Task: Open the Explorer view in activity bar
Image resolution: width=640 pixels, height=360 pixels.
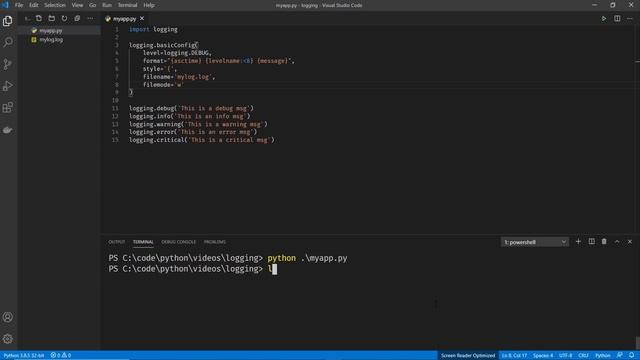Action: 8,21
